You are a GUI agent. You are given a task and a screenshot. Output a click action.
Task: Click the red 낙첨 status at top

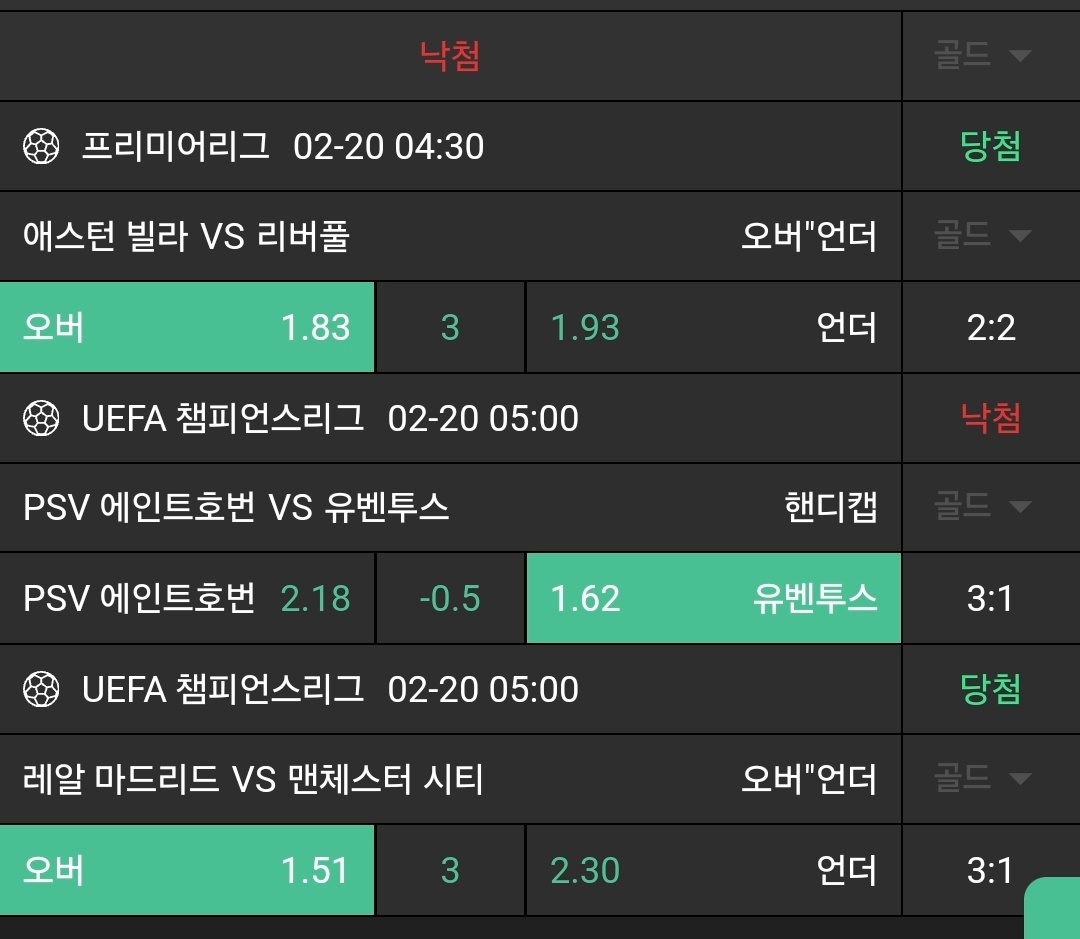[x=450, y=56]
